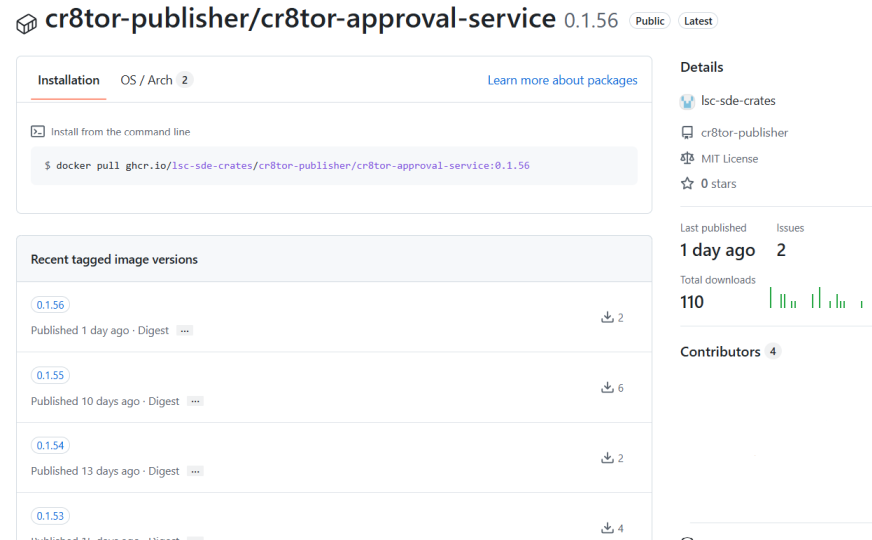The width and height of the screenshot is (872, 540).
Task: Open the cr8tor-publisher repository link
Action: coord(744,132)
